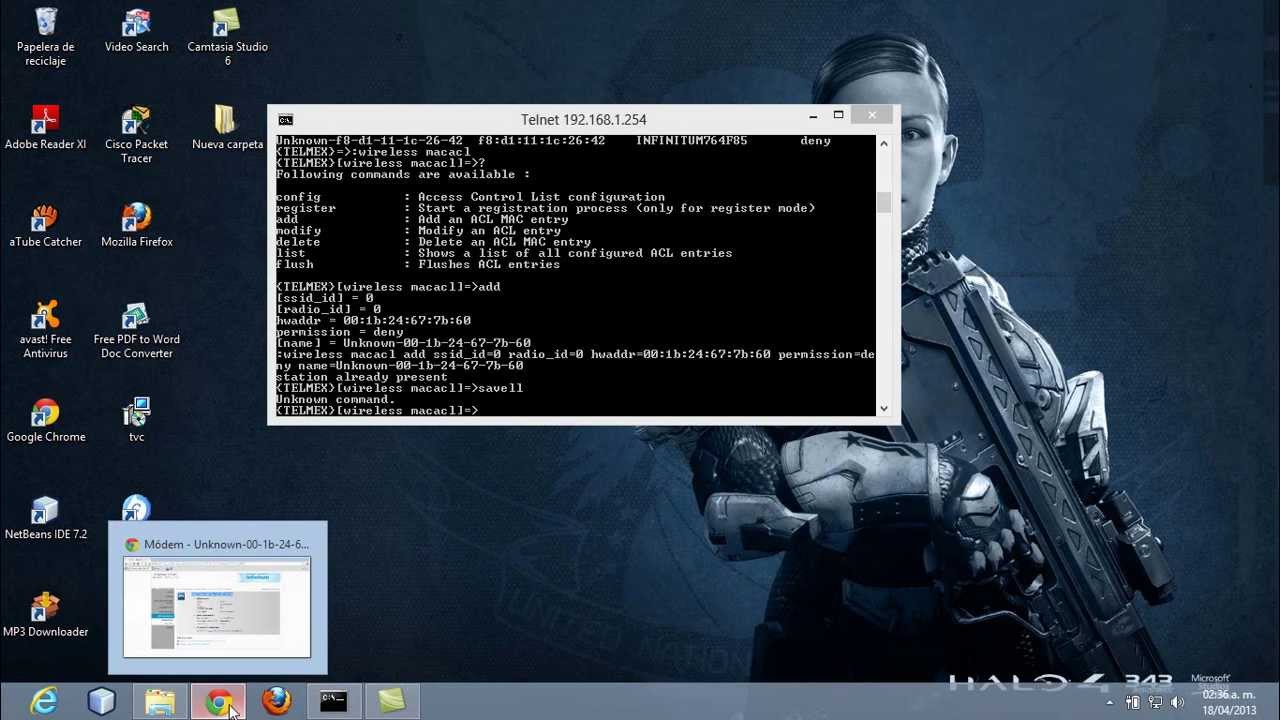The height and width of the screenshot is (720, 1280).
Task: Click the 'delete' command row in Telnet
Action: coord(433,242)
